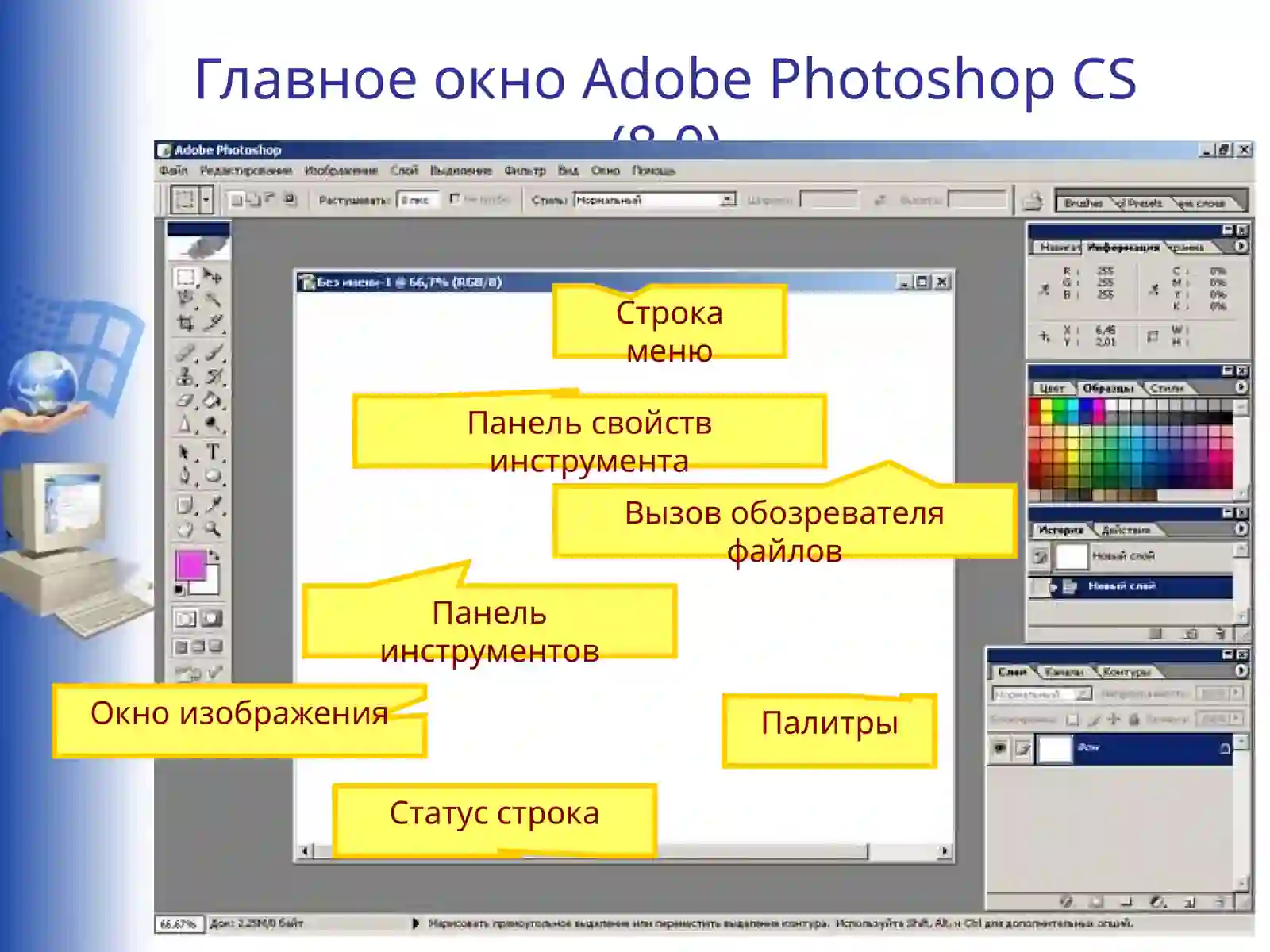Switch to Standard editing mode
The image size is (1270, 952).
pos(186,619)
